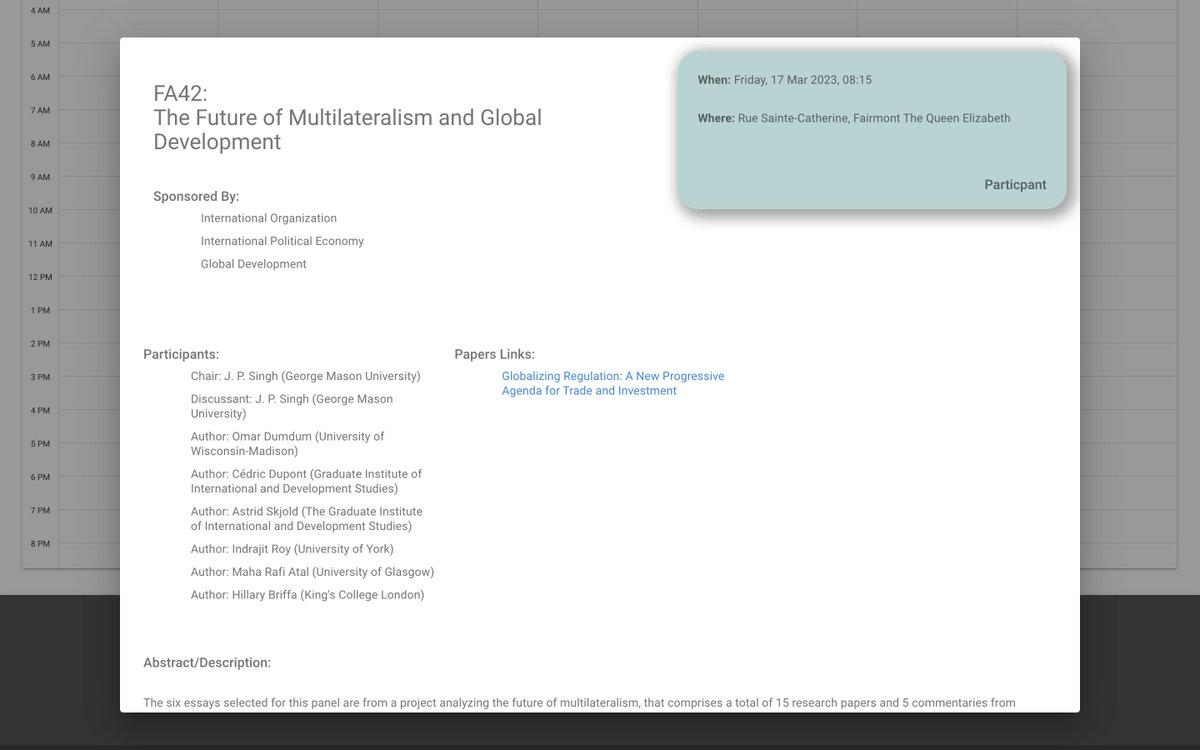Viewport: 1200px width, 750px height.
Task: Click the International Political Economy sponsor tag
Action: (x=282, y=240)
